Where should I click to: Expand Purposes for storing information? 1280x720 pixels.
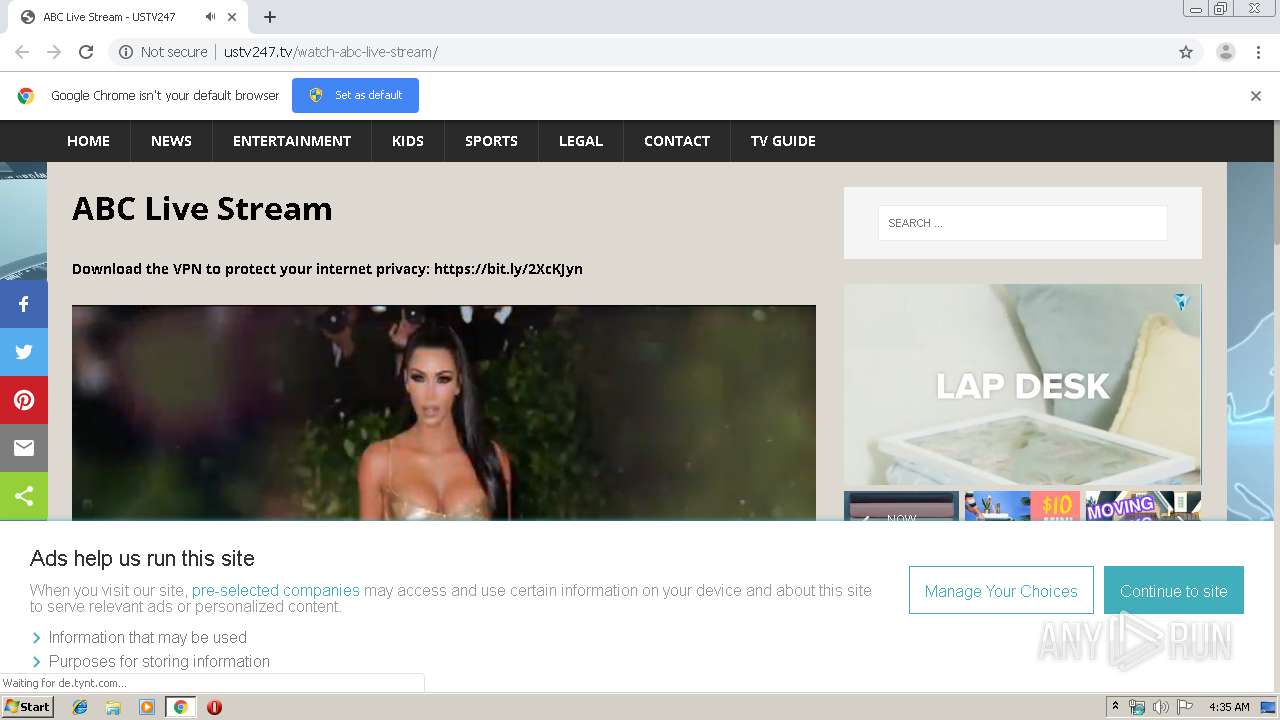150,661
